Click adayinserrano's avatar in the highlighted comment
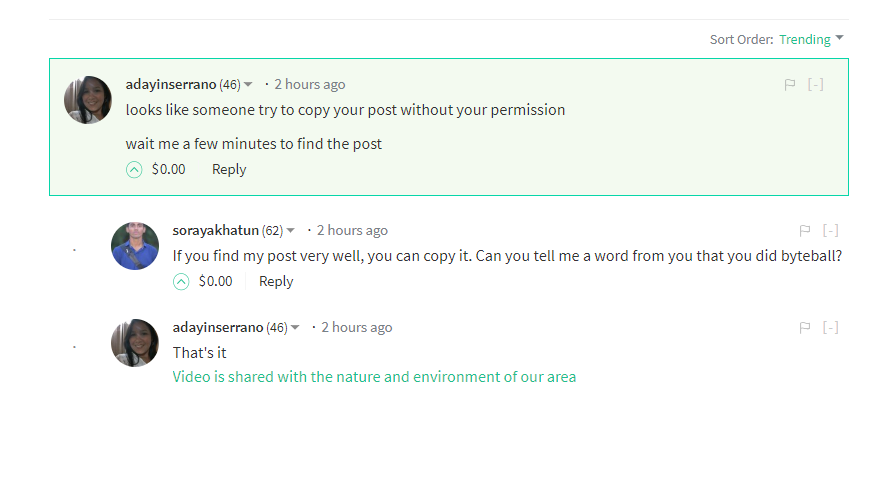The image size is (885, 481). 88,100
